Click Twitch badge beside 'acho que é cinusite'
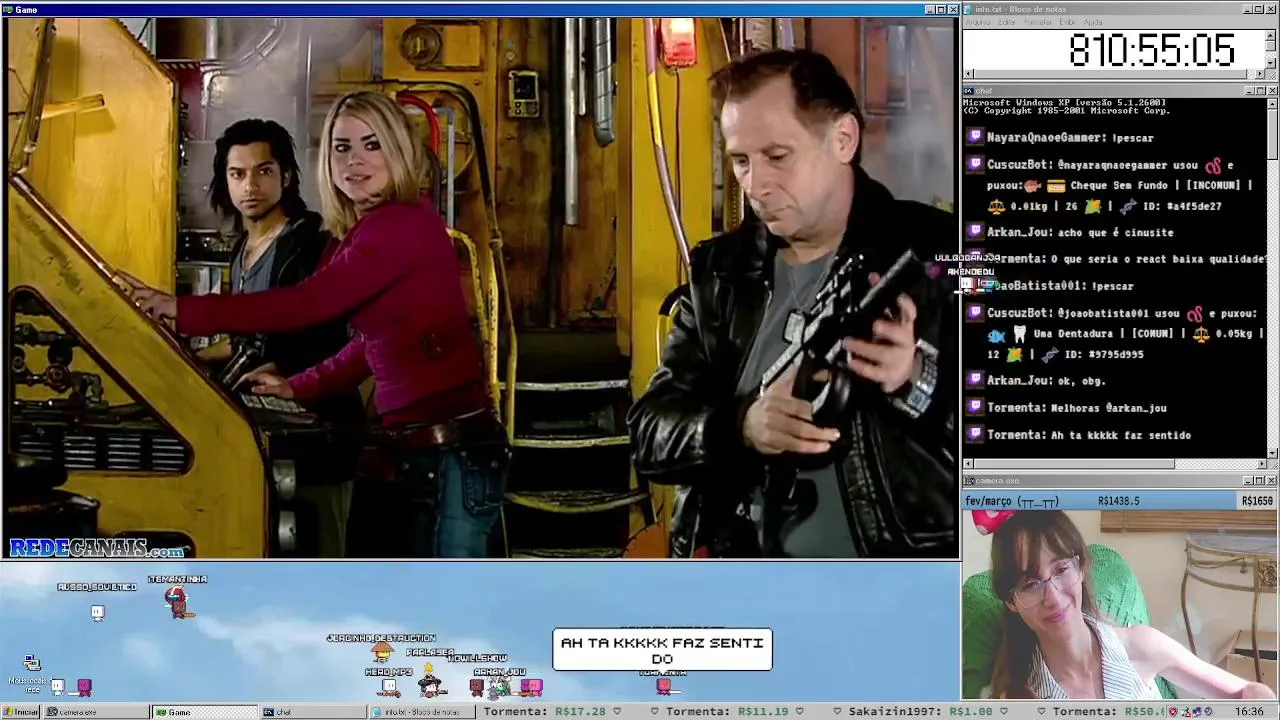Screen dimensions: 1280x720 976,231
